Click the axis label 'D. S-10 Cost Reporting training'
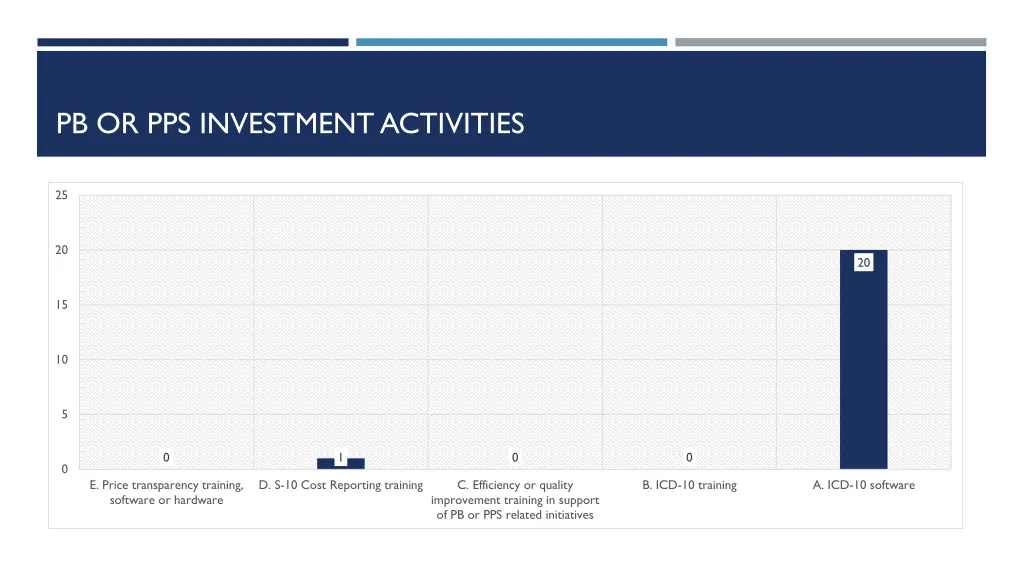The image size is (1024, 576). (341, 485)
